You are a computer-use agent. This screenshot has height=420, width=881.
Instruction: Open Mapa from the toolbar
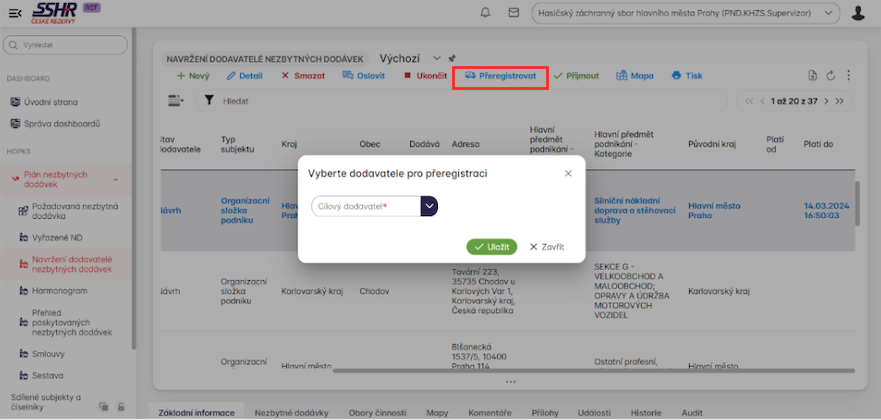(x=634, y=76)
